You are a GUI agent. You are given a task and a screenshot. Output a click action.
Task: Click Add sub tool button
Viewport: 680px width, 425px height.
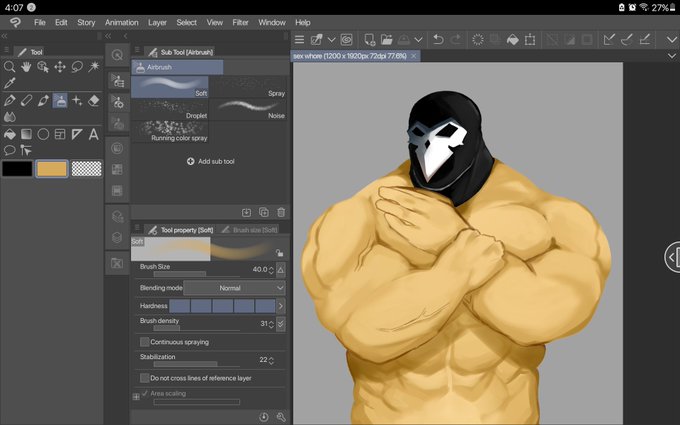point(211,161)
